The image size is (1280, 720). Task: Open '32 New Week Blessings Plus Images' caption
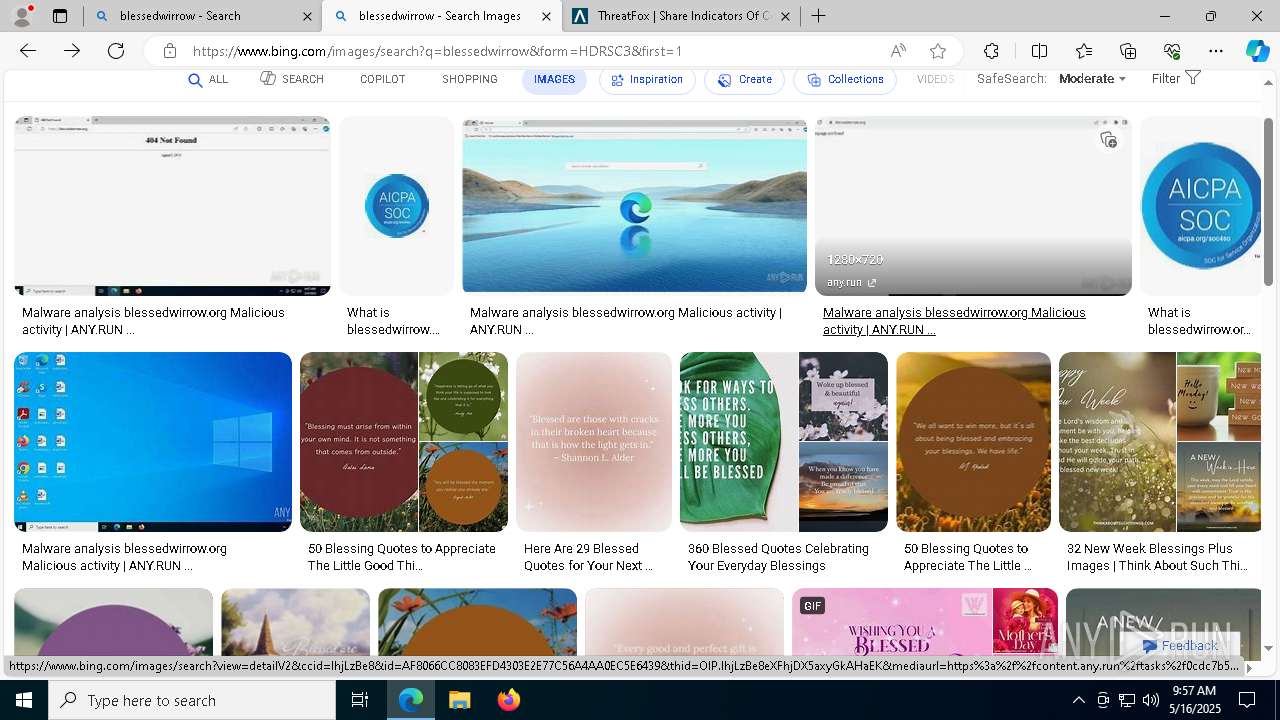click(x=1157, y=557)
